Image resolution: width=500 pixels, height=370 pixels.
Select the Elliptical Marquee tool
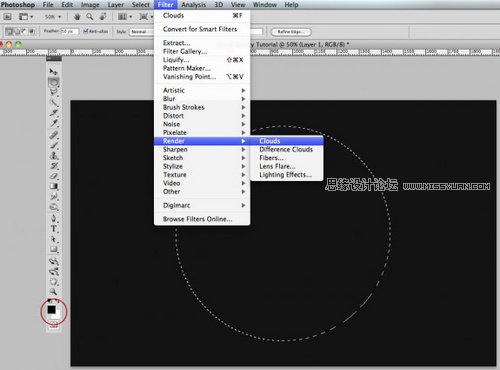(x=54, y=82)
